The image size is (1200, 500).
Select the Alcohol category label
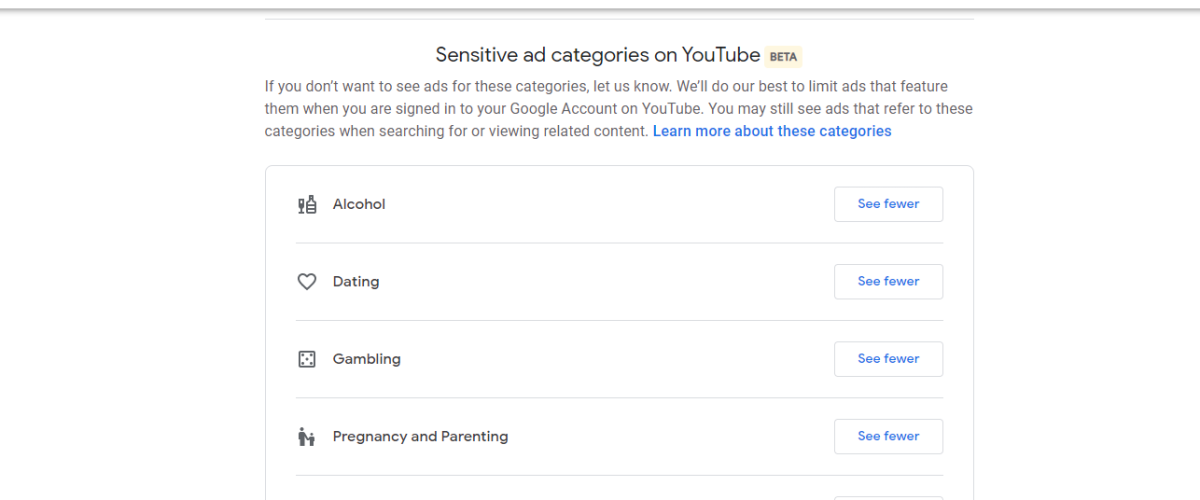(359, 204)
